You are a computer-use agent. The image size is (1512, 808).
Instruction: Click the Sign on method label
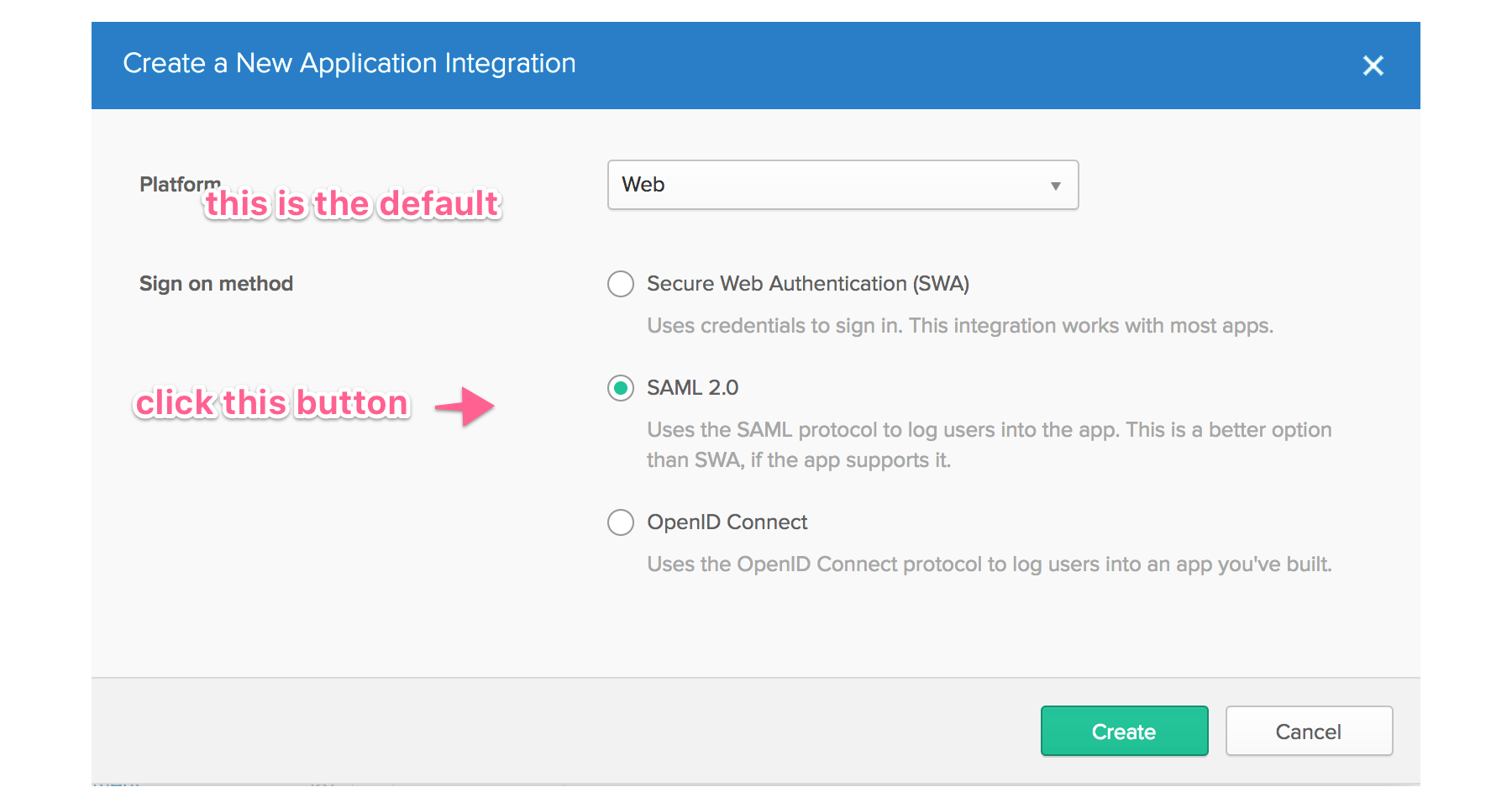click(x=216, y=284)
